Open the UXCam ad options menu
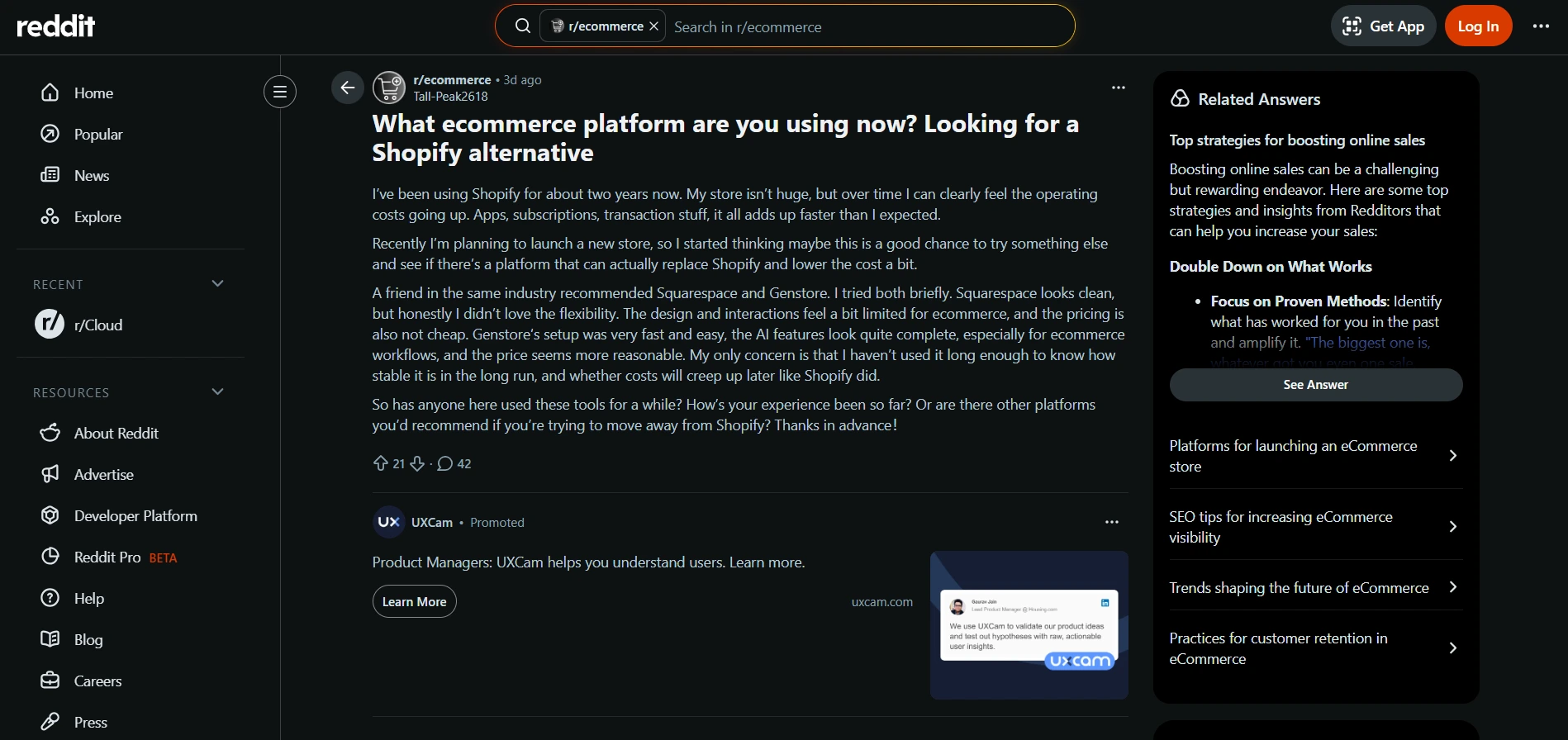This screenshot has height=740, width=1568. (1111, 522)
